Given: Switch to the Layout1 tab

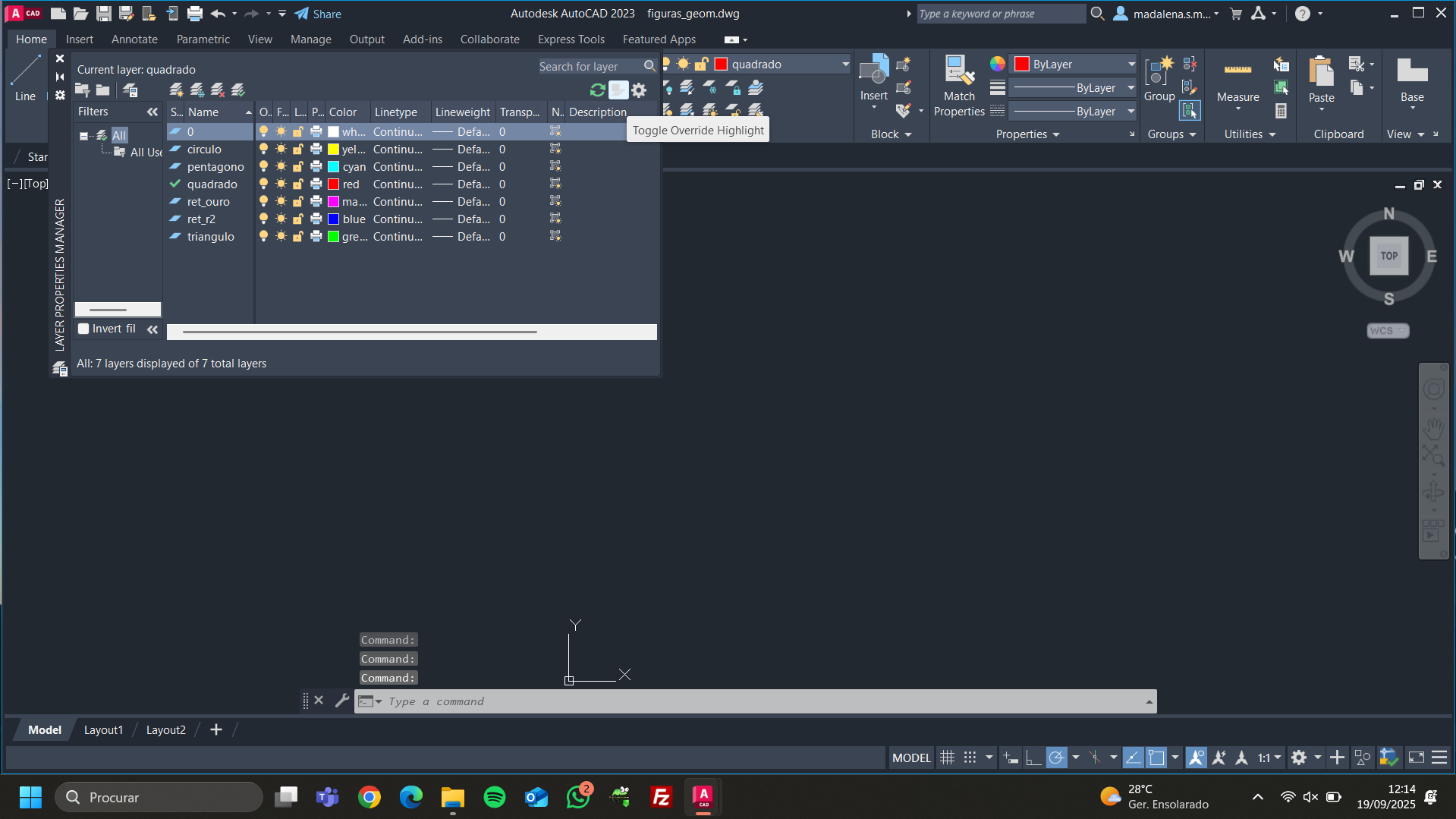Looking at the screenshot, I should pos(103,730).
